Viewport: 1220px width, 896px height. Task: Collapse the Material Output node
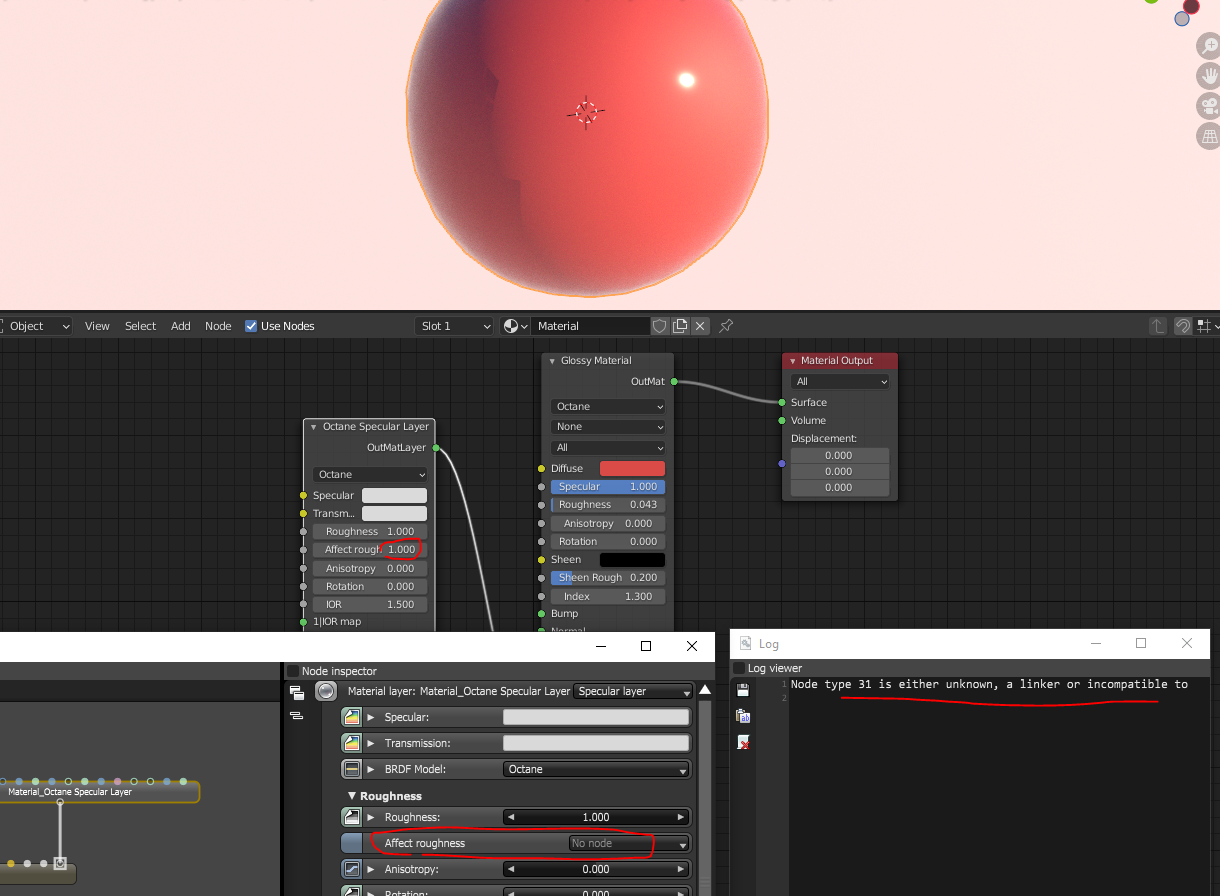[792, 361]
